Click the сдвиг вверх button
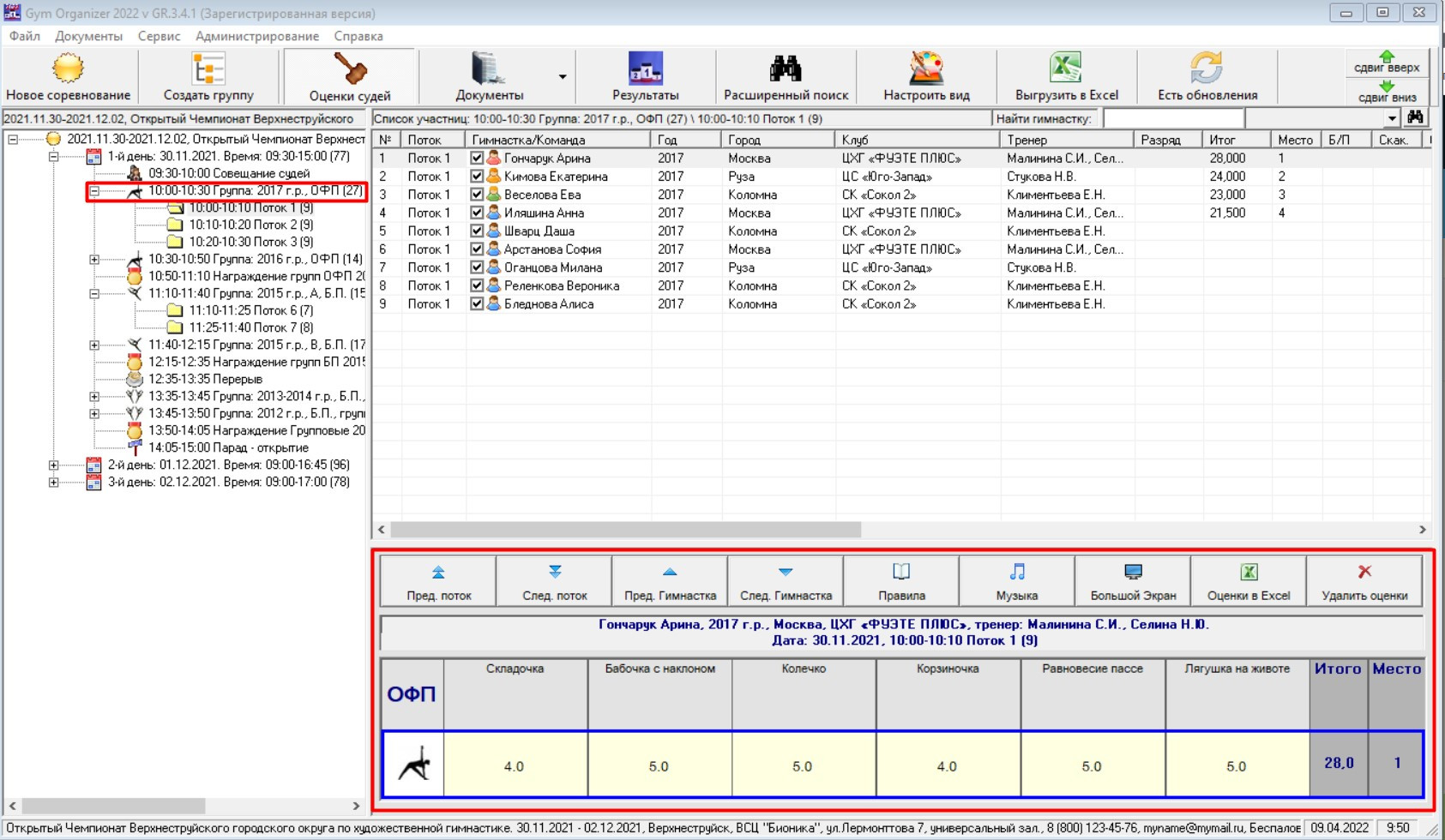The height and width of the screenshot is (840, 1445). coord(1387,63)
